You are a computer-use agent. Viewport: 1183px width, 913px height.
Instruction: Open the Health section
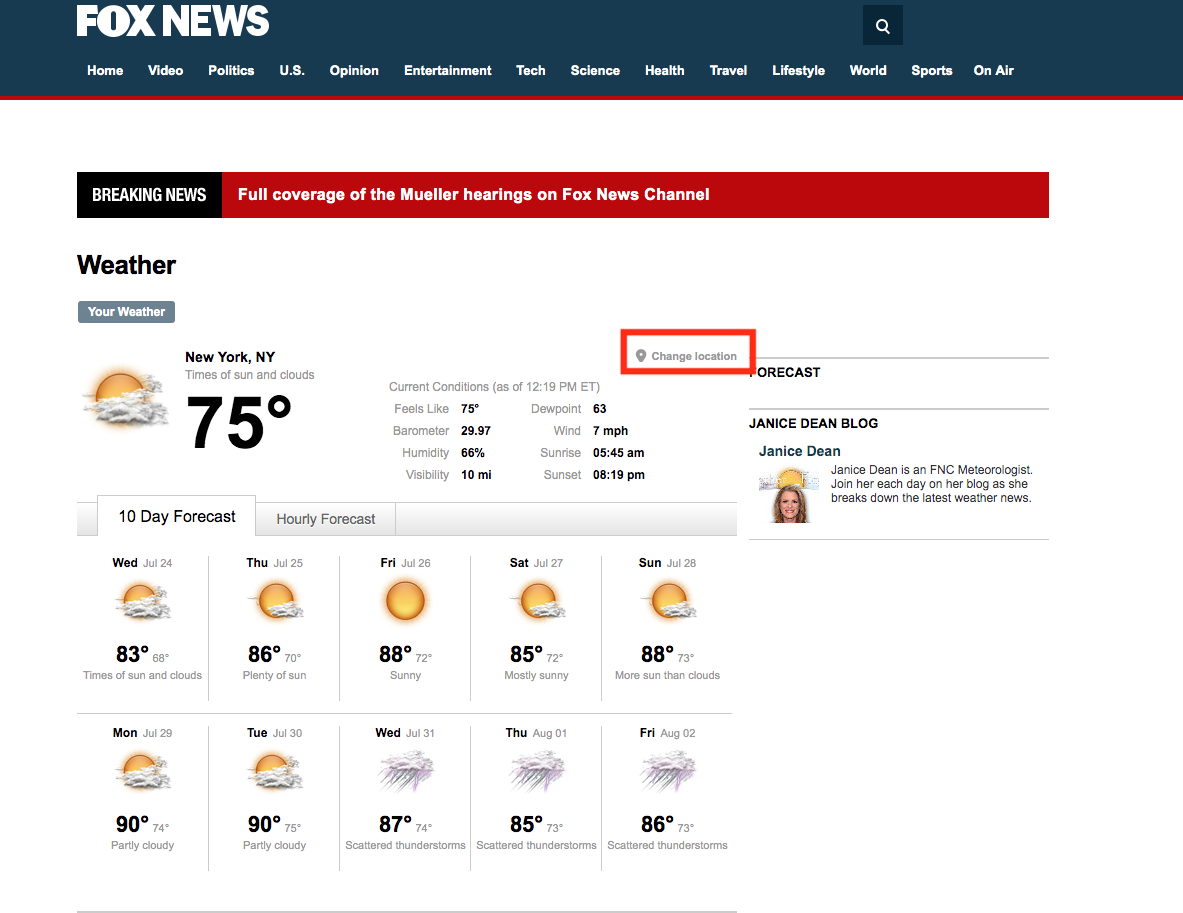pos(665,70)
